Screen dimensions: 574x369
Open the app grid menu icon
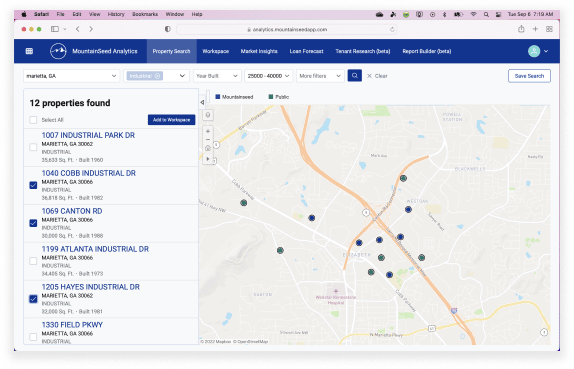coord(29,51)
